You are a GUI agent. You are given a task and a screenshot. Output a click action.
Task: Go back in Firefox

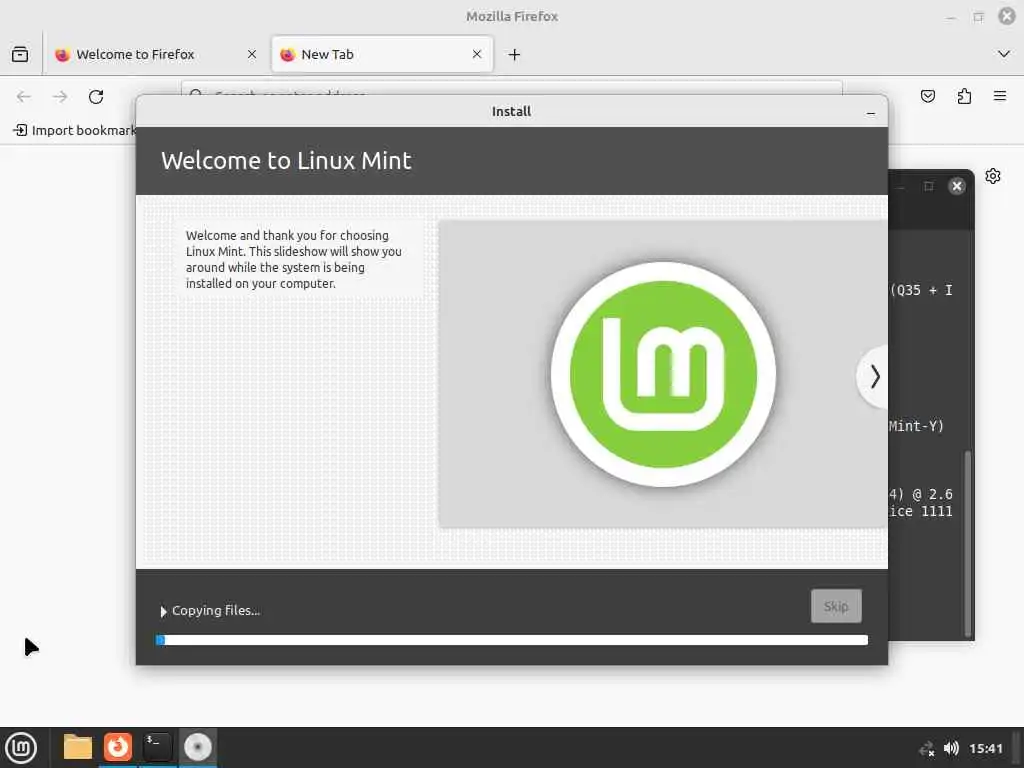pyautogui.click(x=24, y=97)
